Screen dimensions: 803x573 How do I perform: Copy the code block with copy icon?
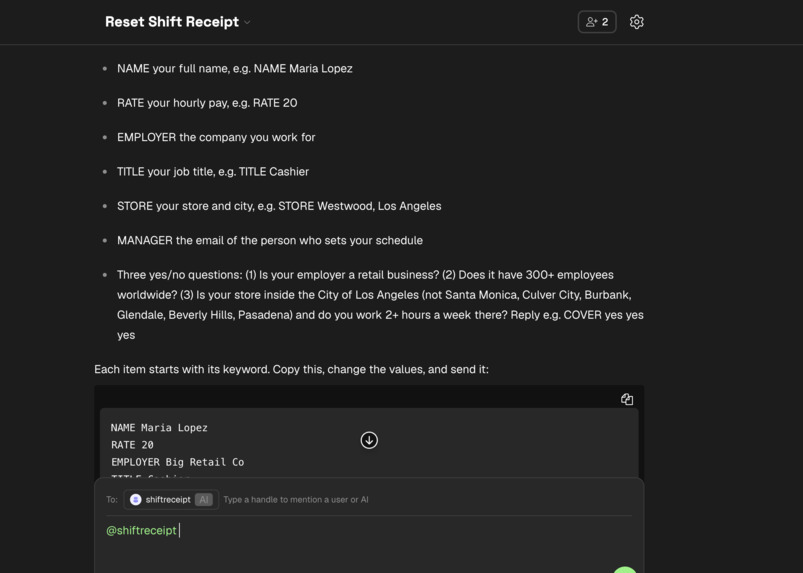click(x=627, y=399)
